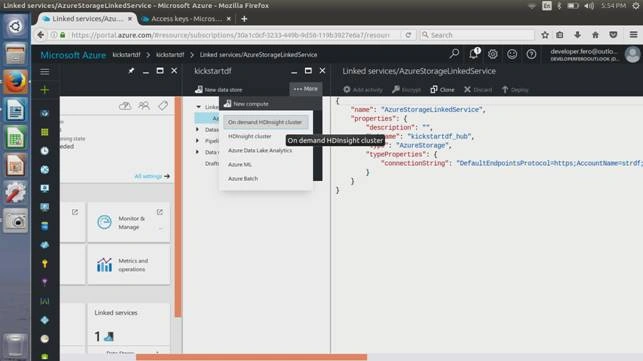Click Clone in editor toolbar
The height and width of the screenshot is (361, 643).
[x=442, y=89]
